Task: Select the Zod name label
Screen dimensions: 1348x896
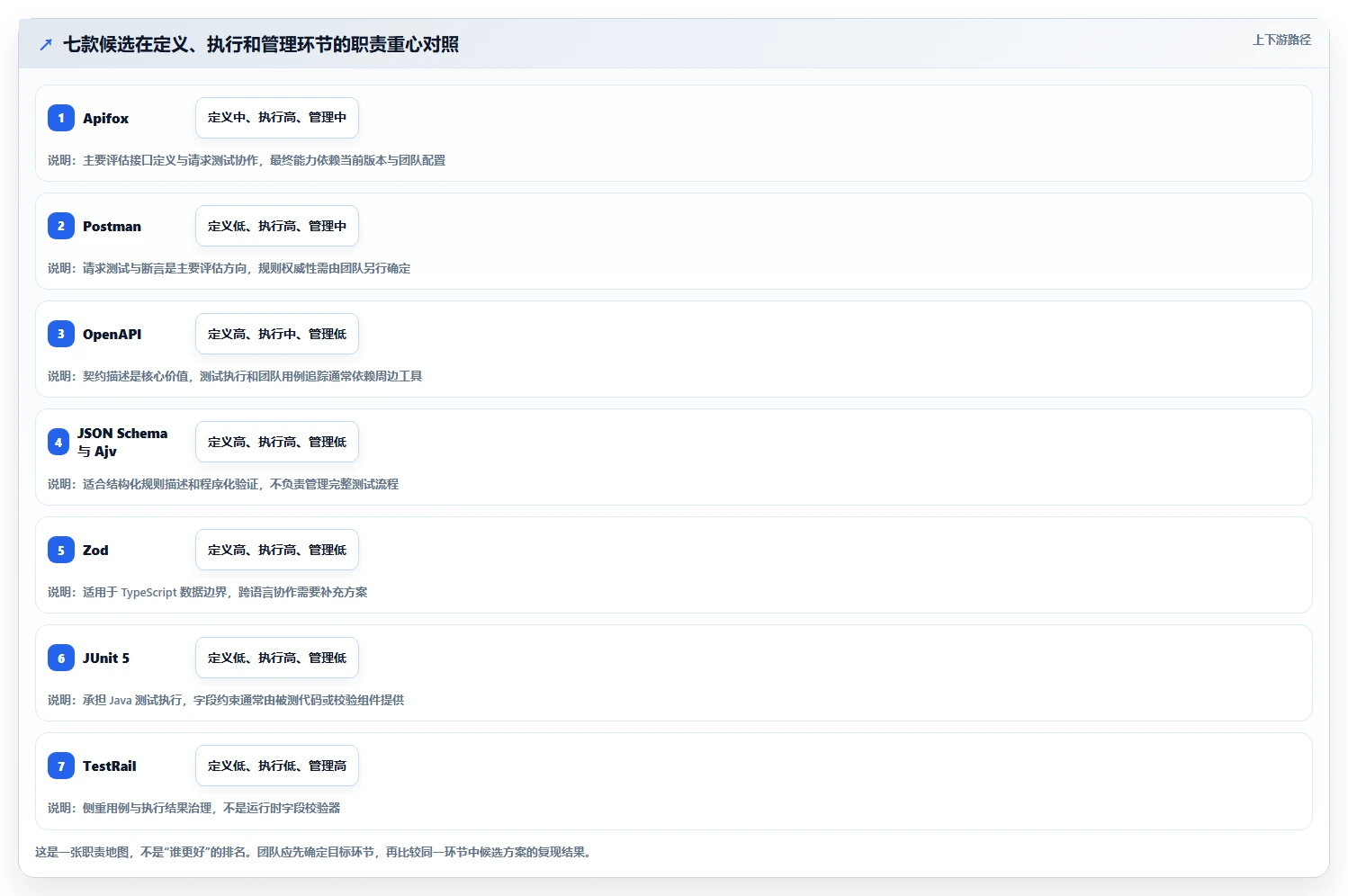Action: pos(95,550)
